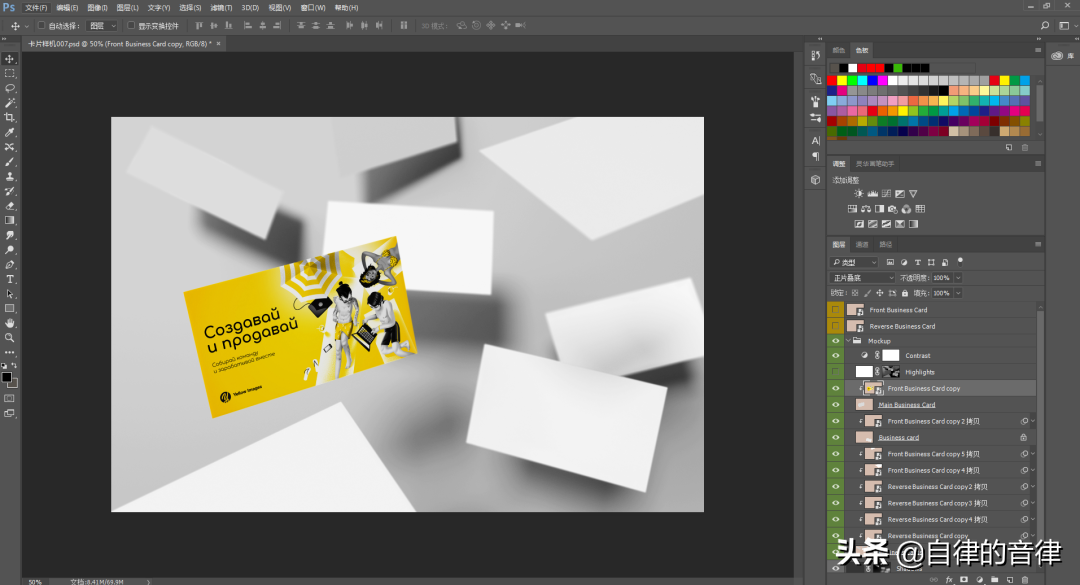Open the 图像(I) menu
The width and height of the screenshot is (1080, 585).
pos(98,7)
